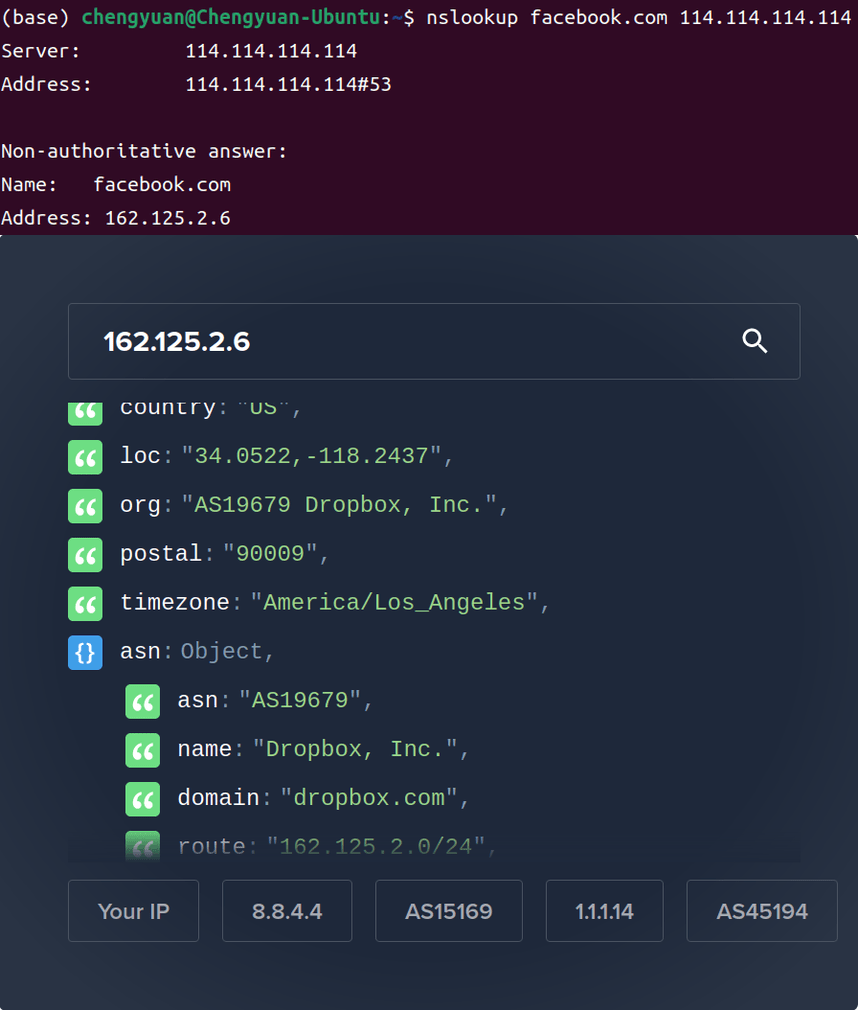Screen dimensions: 858x1010
Task: Click the Your IP button
Action: (133, 911)
